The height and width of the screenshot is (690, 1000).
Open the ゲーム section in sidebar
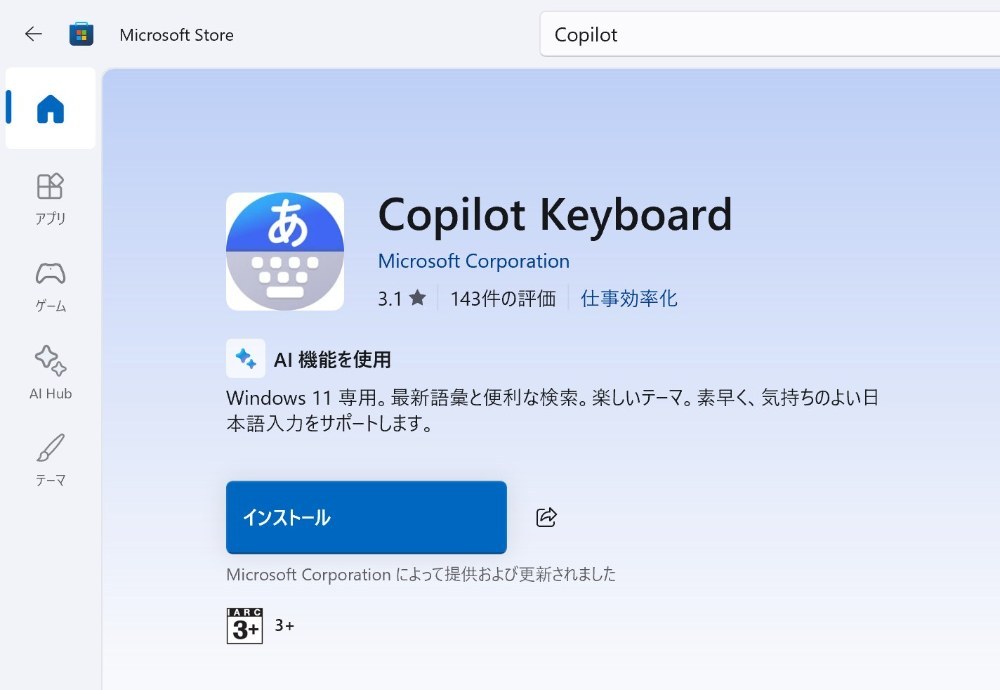click(50, 286)
